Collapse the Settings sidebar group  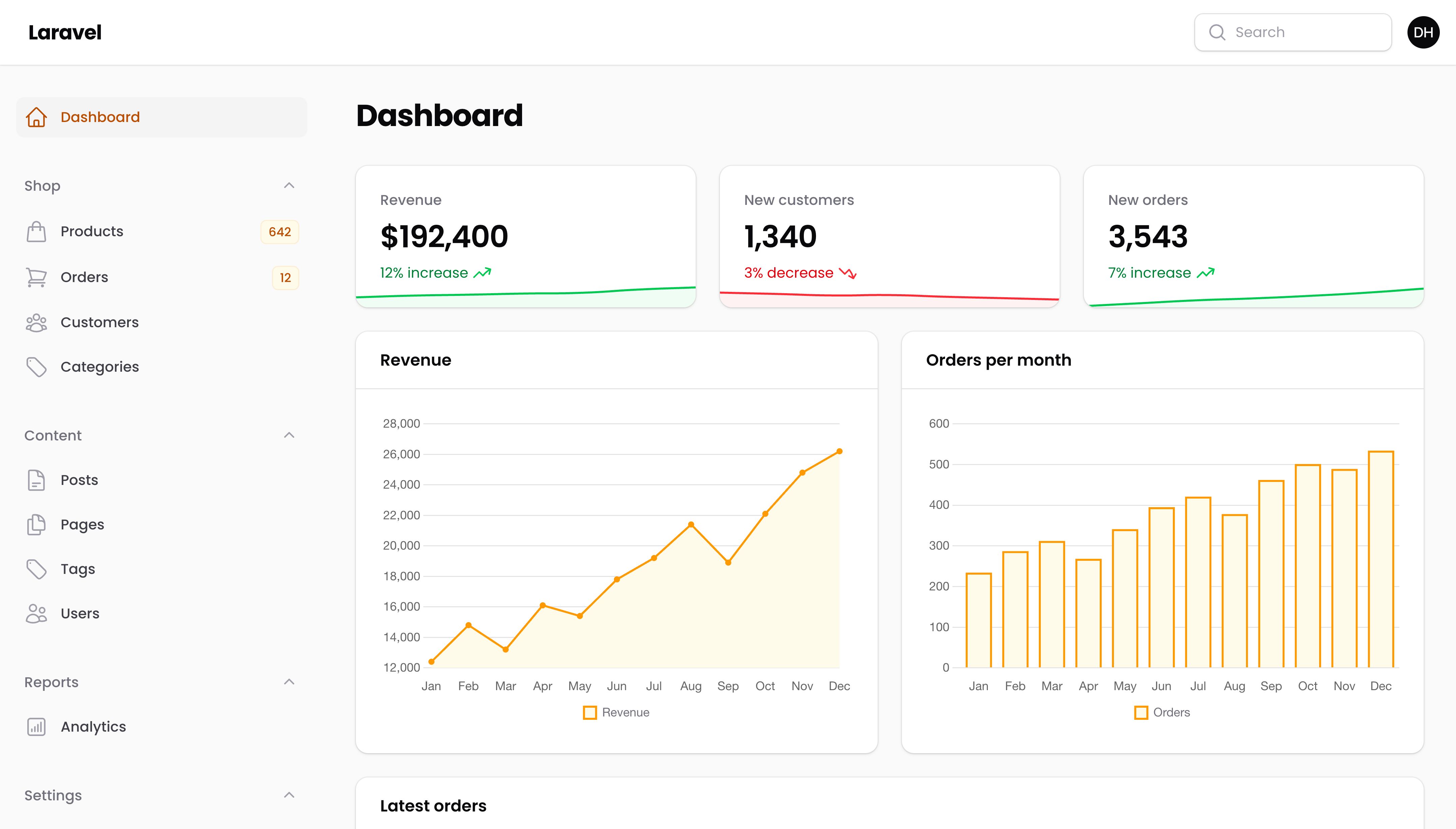[289, 795]
